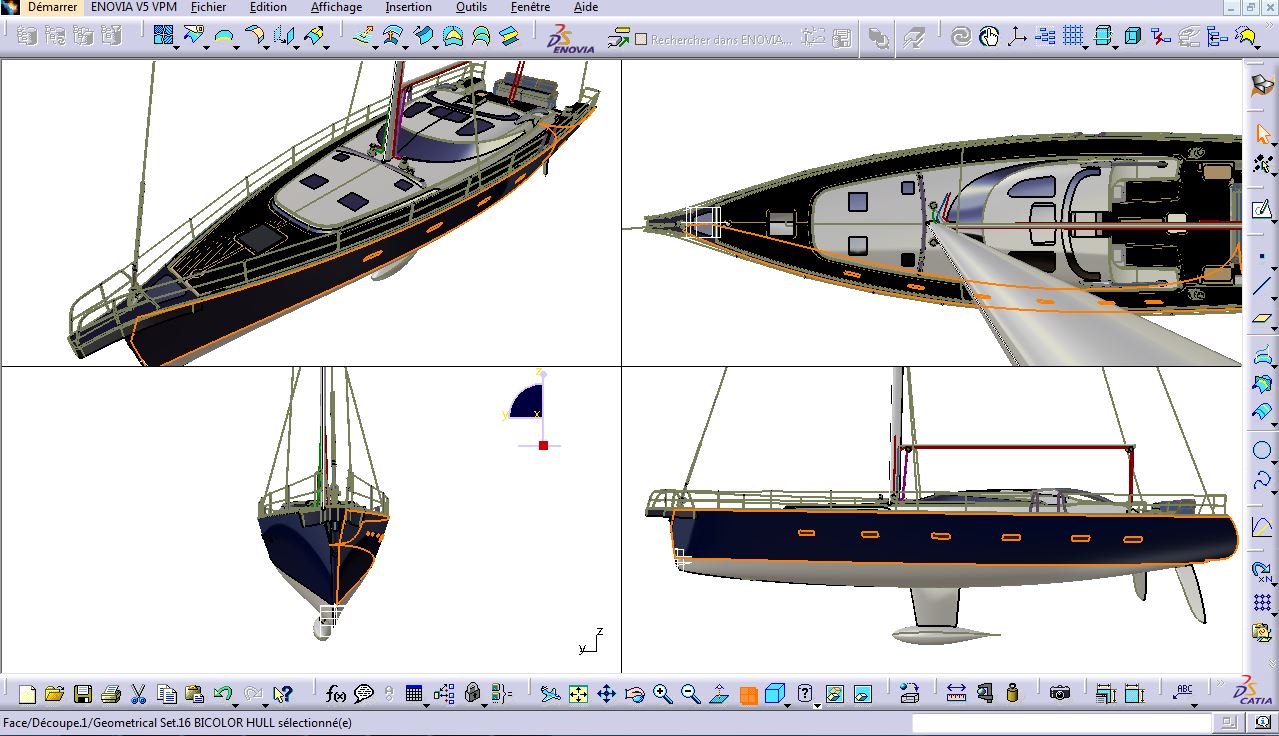1279x736 pixels.
Task: Open the Edition menu
Action: point(268,7)
